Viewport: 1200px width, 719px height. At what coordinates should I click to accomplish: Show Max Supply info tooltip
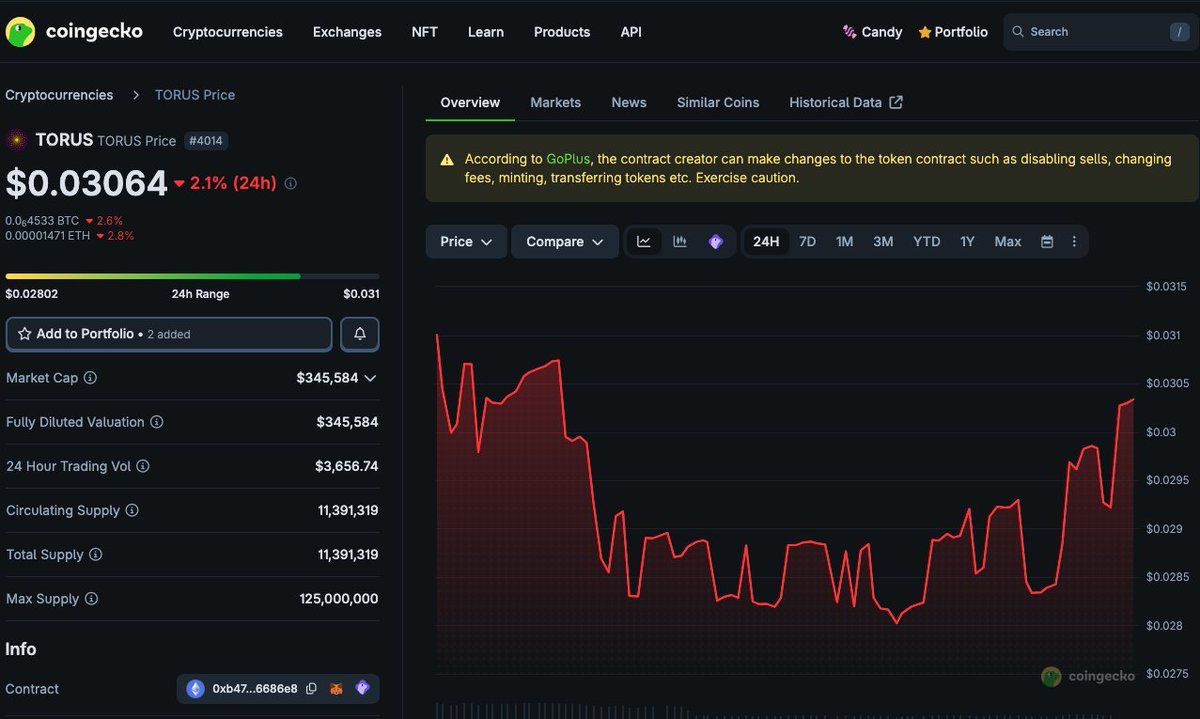coord(91,598)
